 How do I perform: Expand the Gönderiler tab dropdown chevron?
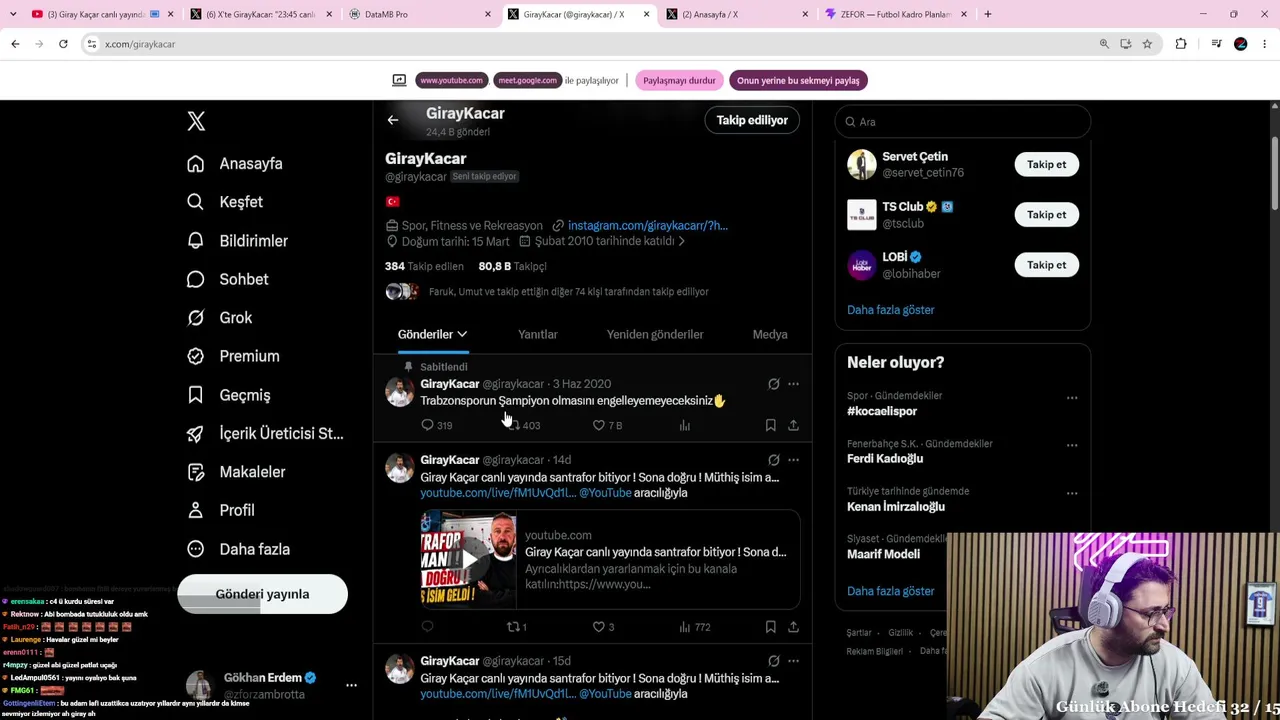462,334
